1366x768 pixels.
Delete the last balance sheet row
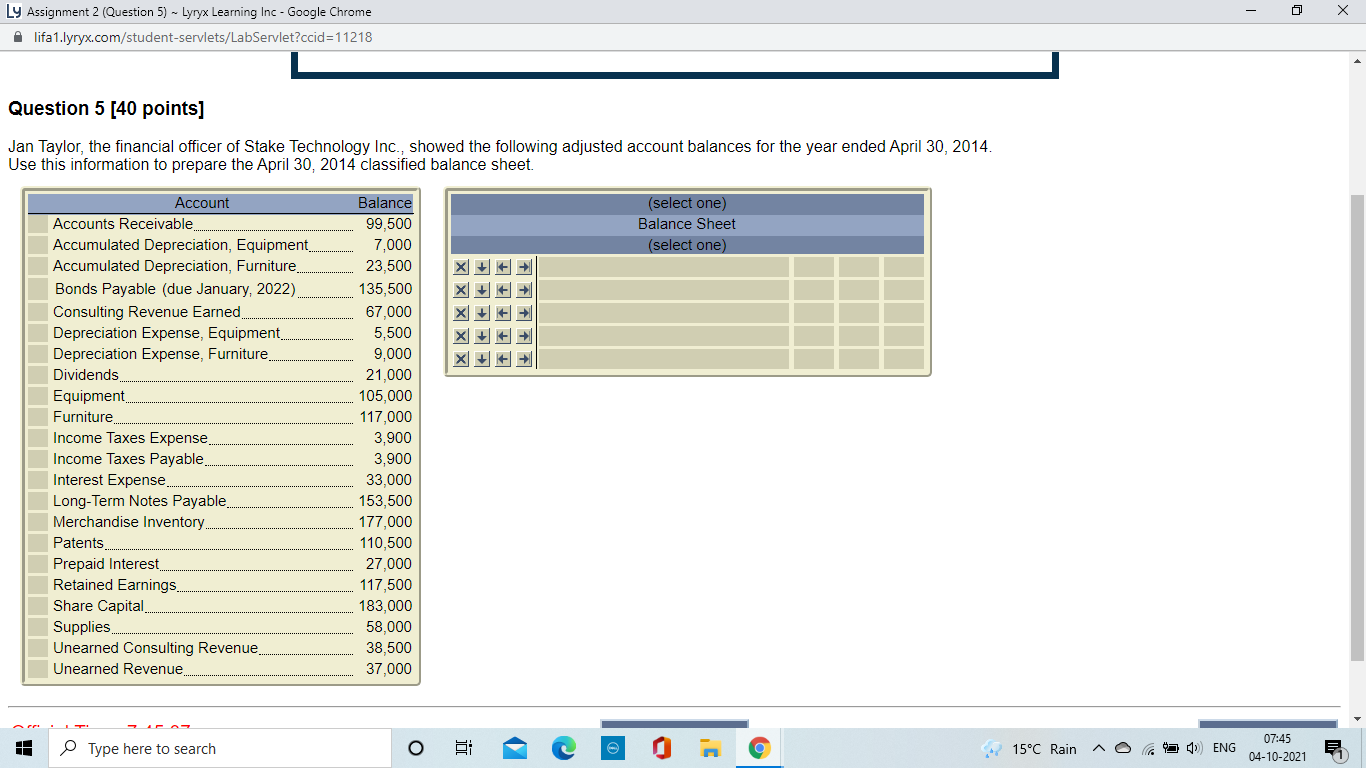461,358
